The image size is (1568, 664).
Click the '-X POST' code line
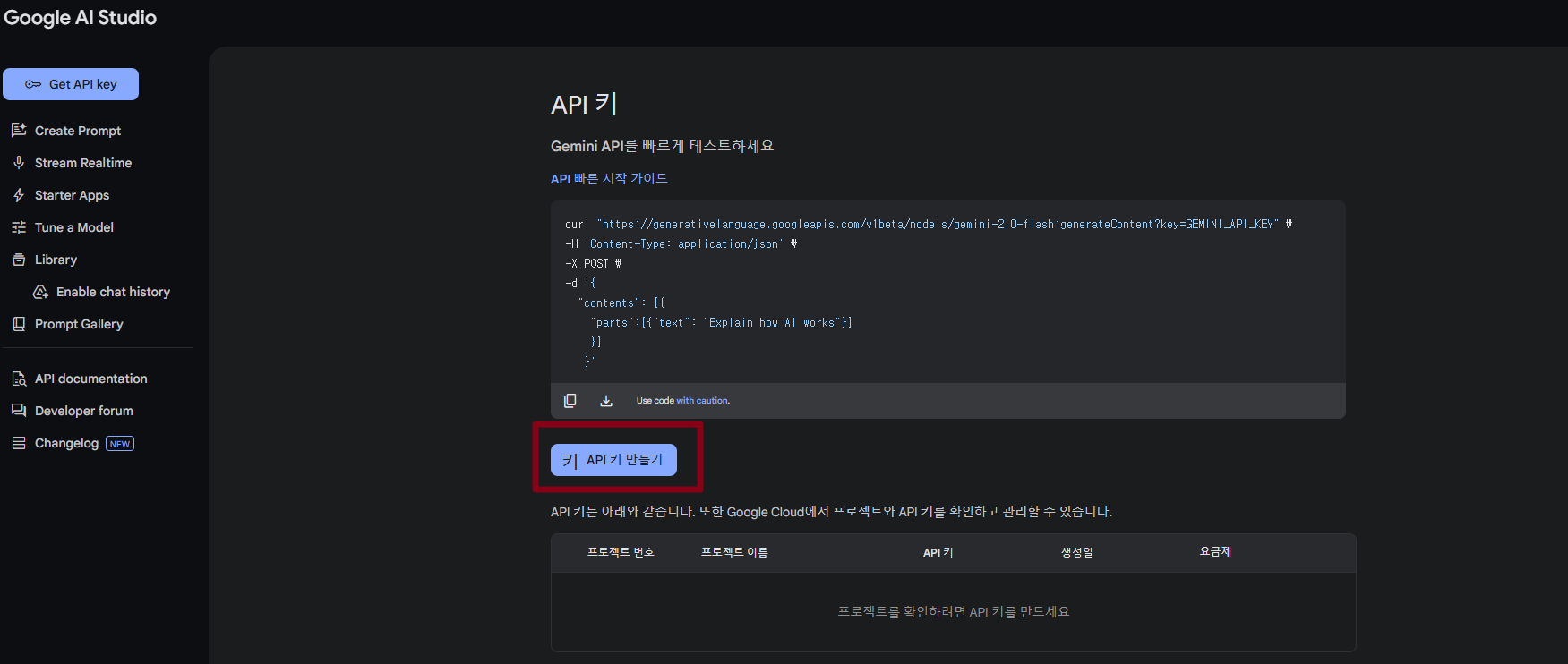coord(593,263)
